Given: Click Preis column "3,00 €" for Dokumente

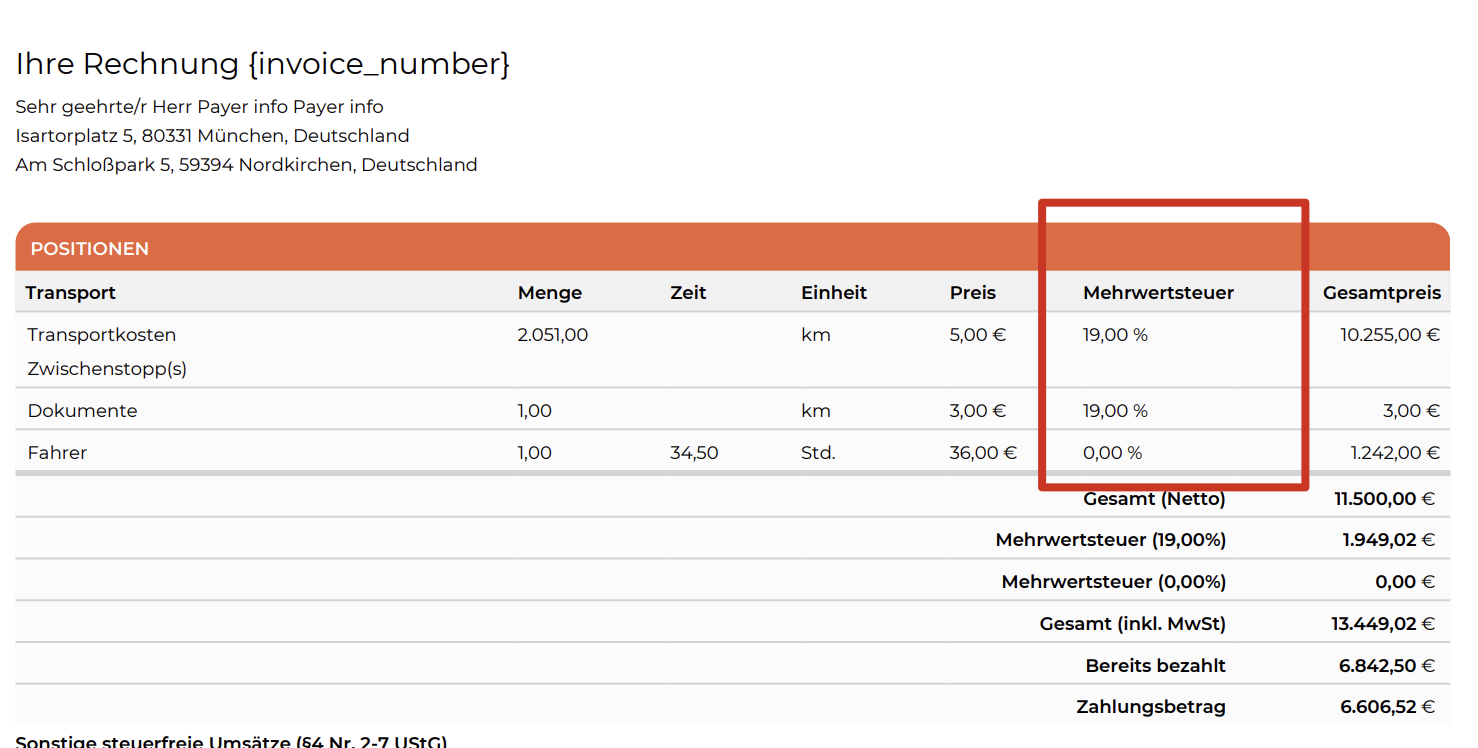Looking at the screenshot, I should [x=978, y=411].
